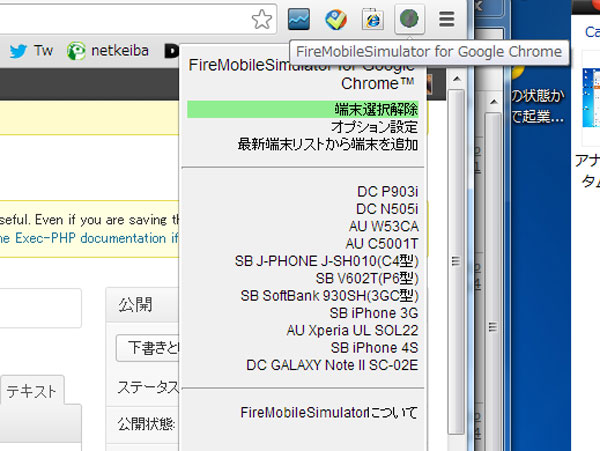600x451 pixels.
Task: Click the popup scrollbar thumb
Action: tap(456, 261)
